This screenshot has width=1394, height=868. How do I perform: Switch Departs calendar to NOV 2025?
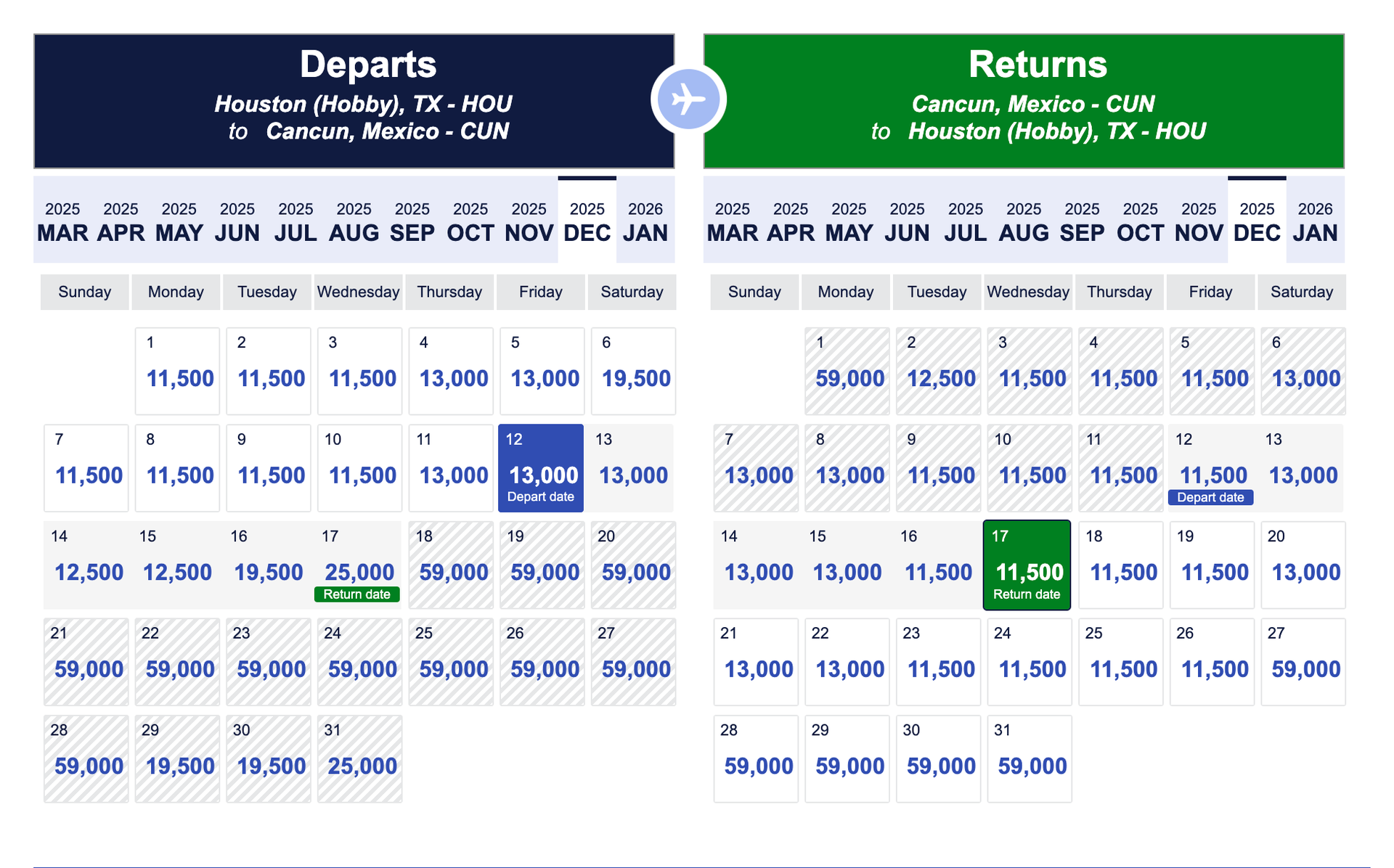[529, 221]
